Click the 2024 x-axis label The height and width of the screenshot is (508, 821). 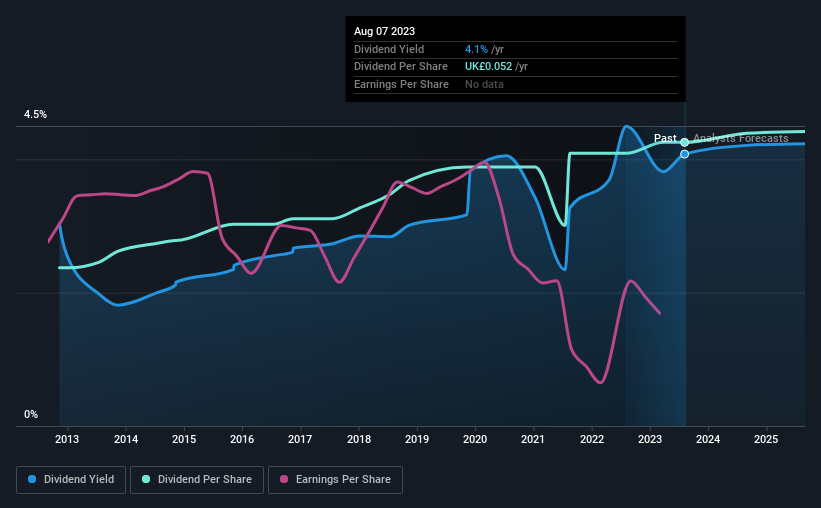coord(708,439)
